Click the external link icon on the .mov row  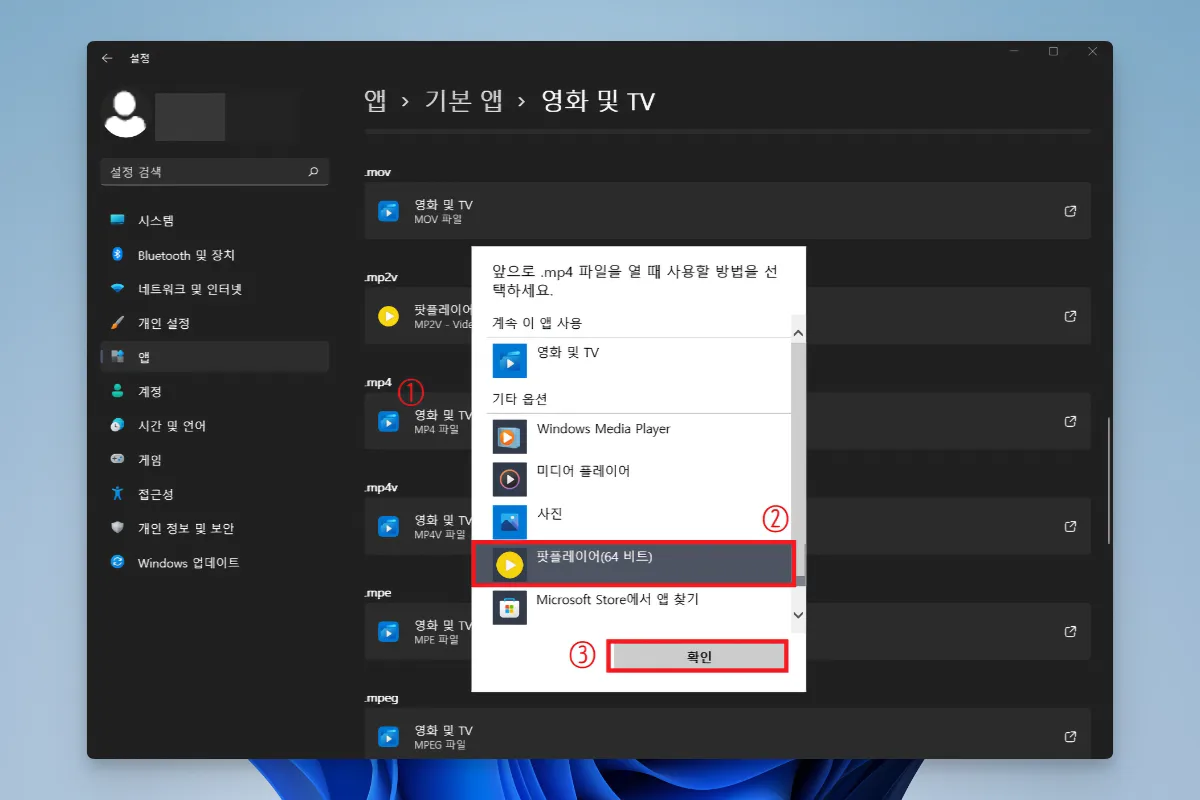tap(1069, 211)
